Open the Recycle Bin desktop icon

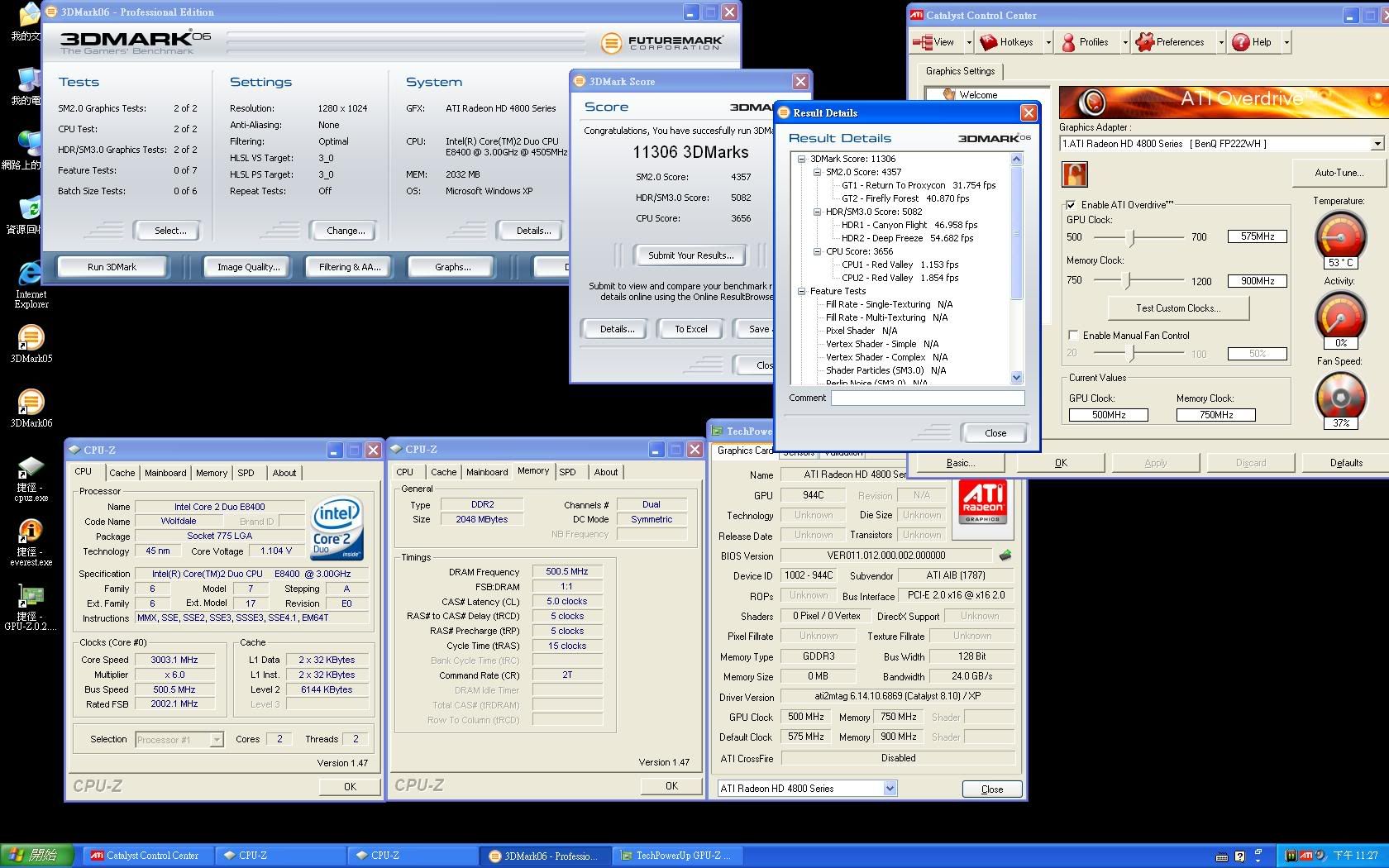pos(29,214)
